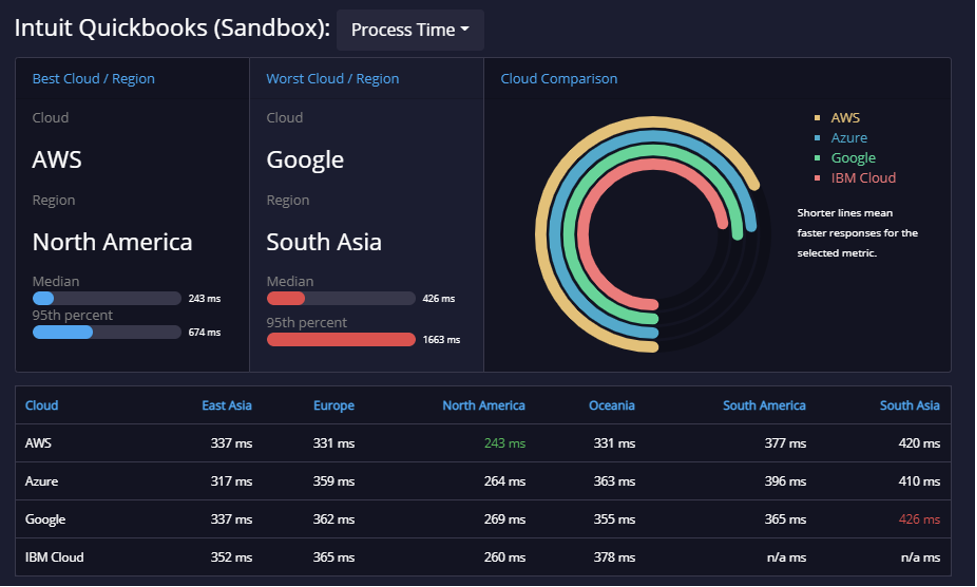Click Azure South Asia 410 ms cell

click(x=919, y=481)
